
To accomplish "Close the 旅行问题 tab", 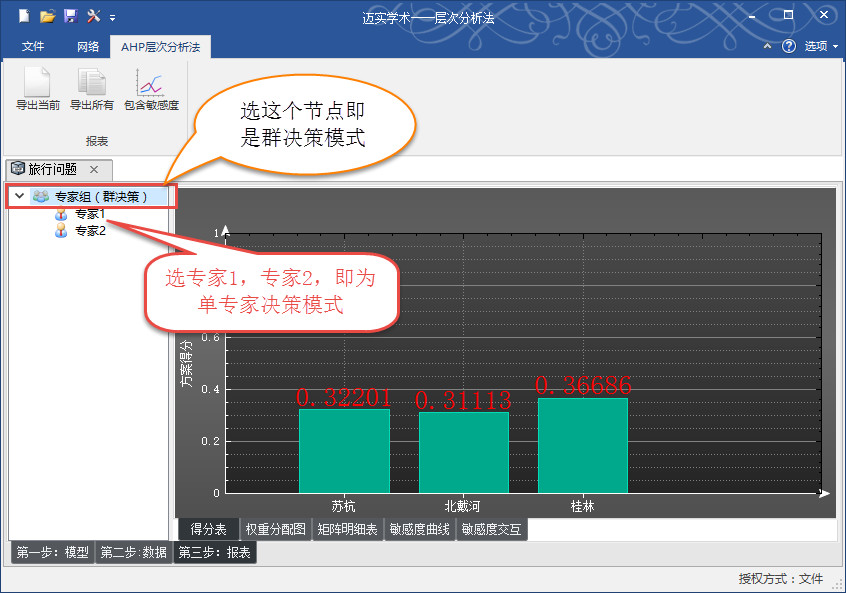I will pos(94,169).
